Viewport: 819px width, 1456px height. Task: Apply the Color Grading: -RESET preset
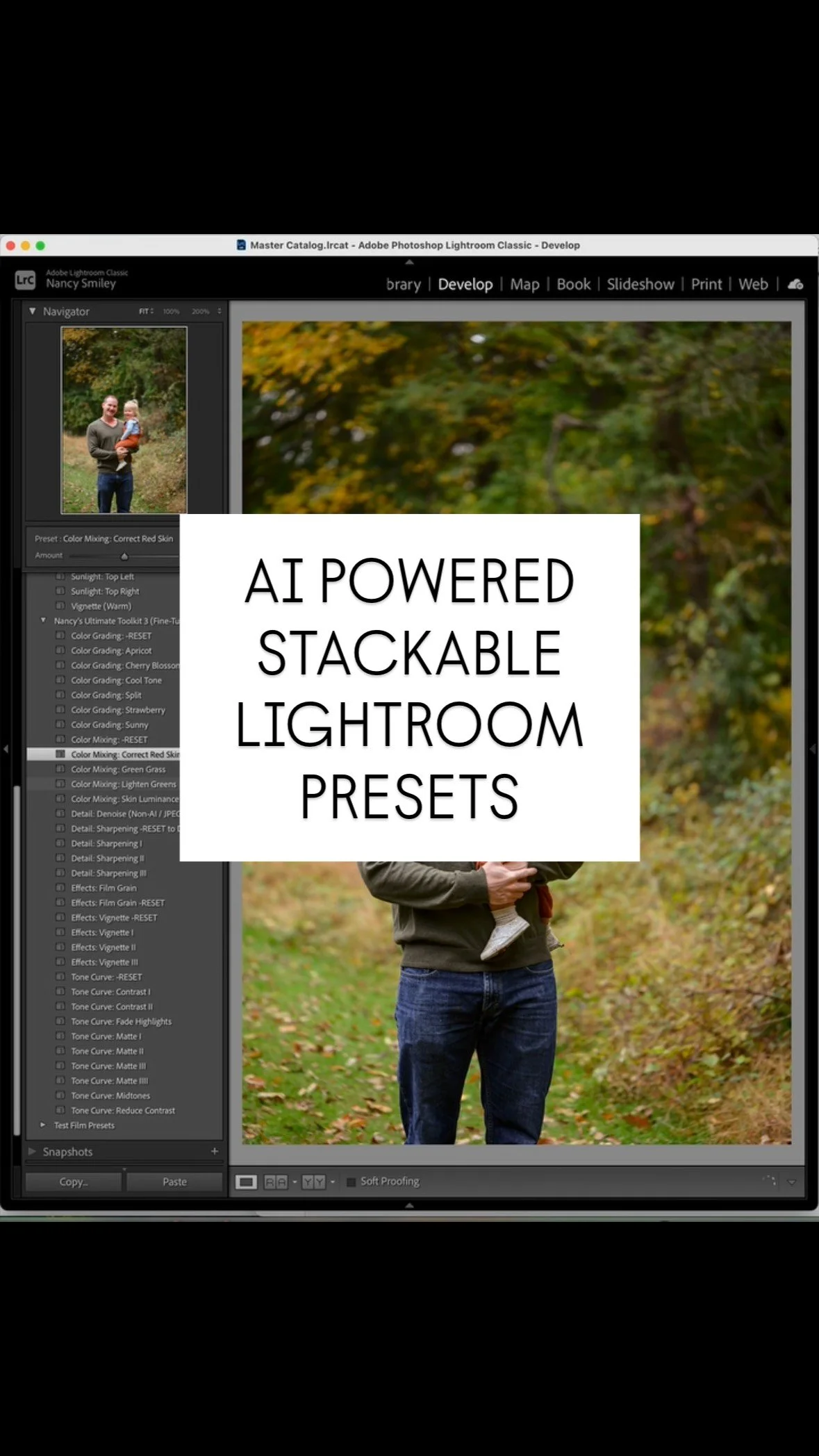(x=111, y=636)
